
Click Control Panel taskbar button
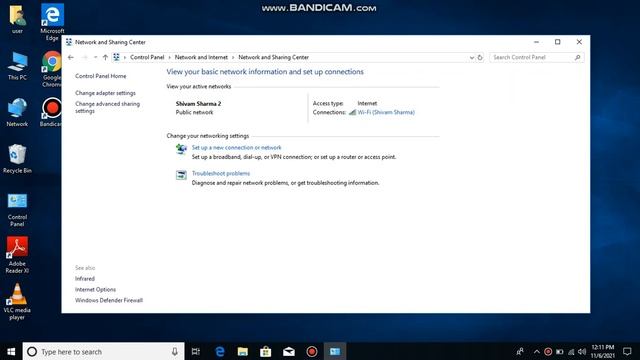coord(335,351)
